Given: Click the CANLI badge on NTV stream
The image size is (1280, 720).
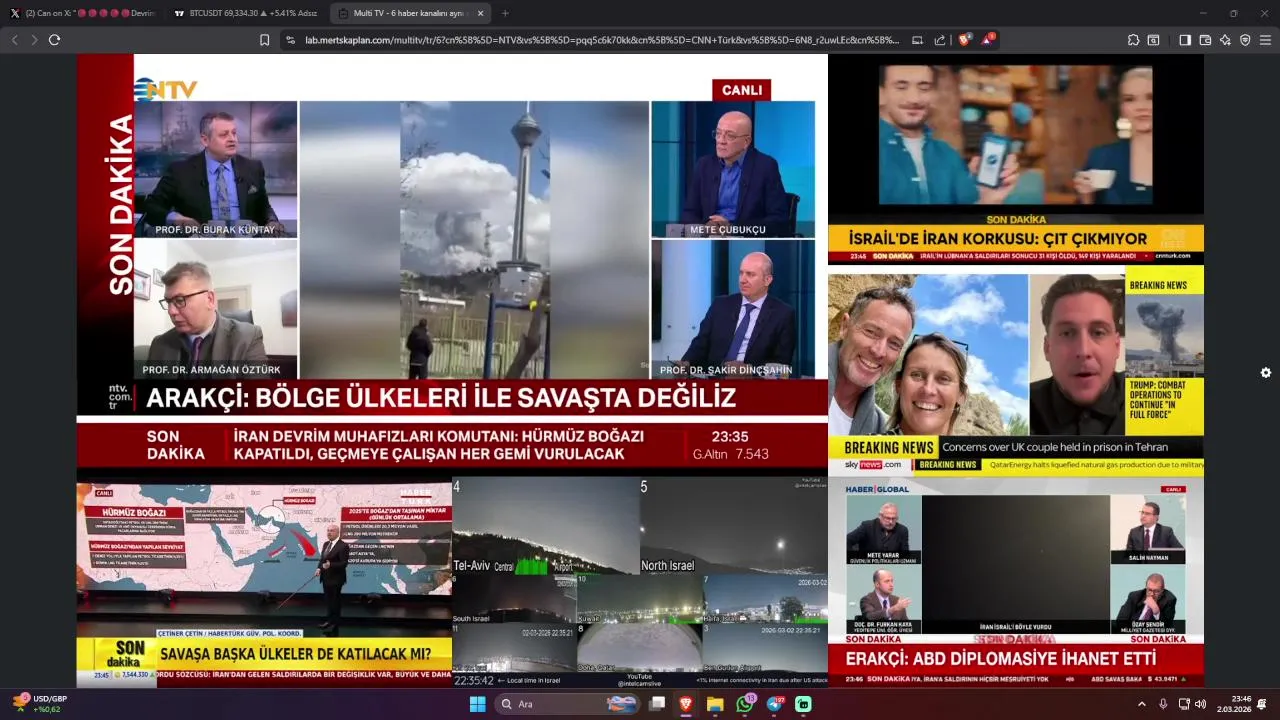Looking at the screenshot, I should (x=741, y=90).
